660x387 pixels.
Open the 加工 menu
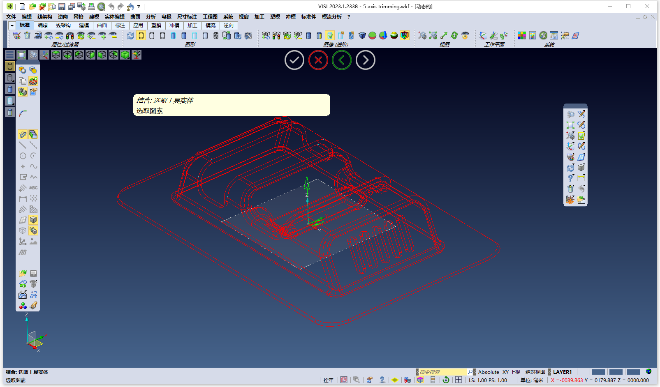coord(259,16)
